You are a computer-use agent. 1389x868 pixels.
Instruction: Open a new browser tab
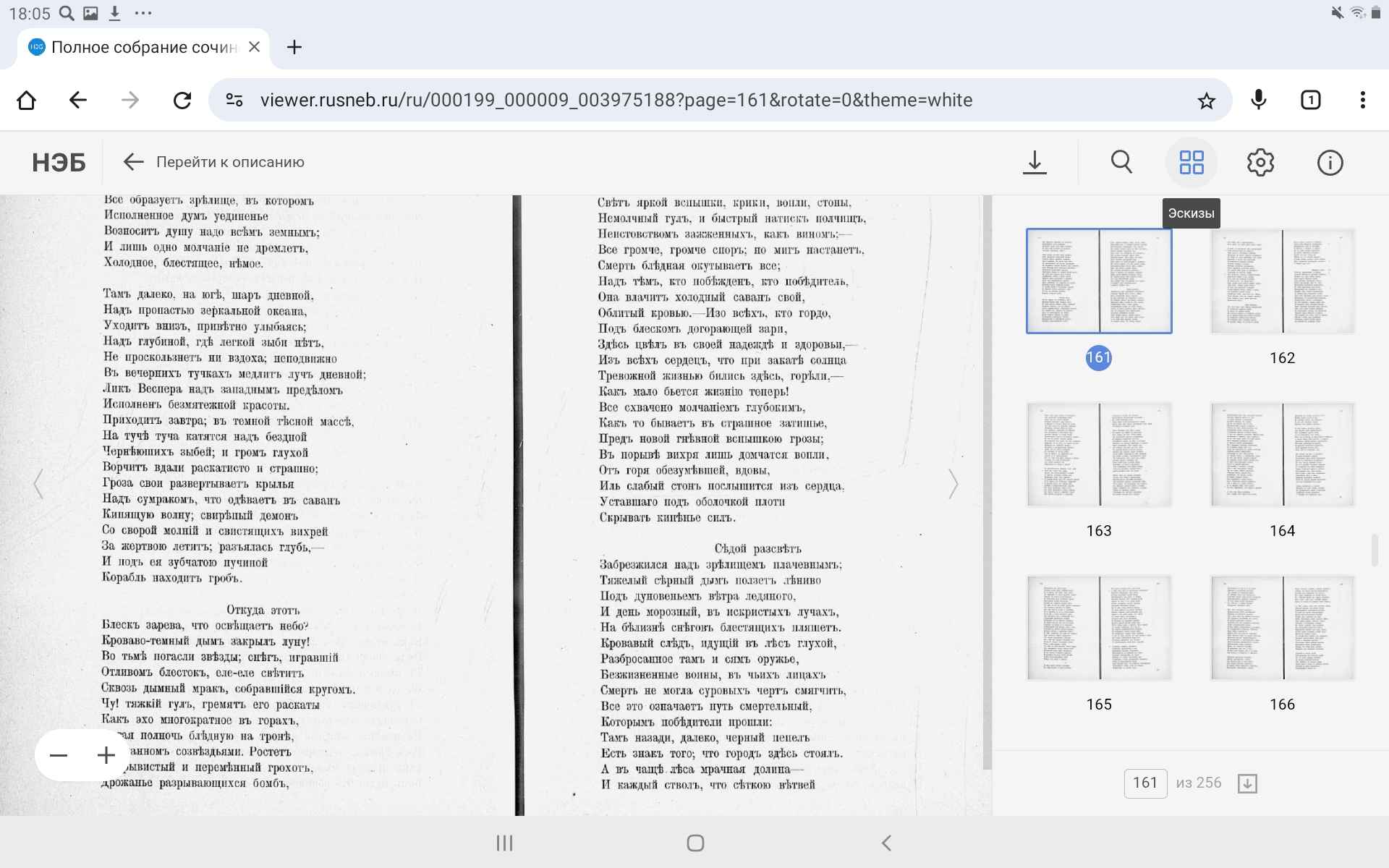click(x=294, y=48)
